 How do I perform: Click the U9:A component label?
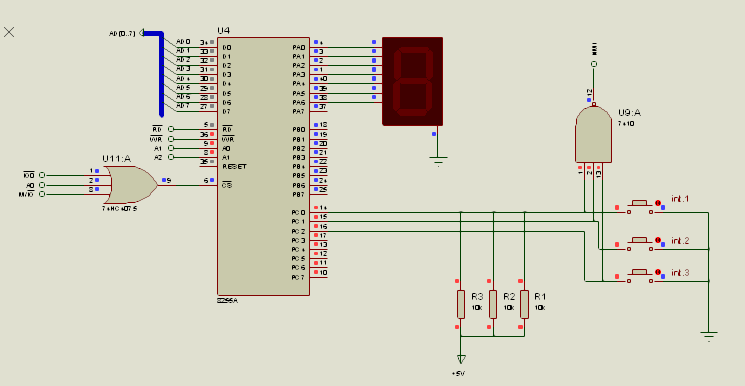[629, 113]
